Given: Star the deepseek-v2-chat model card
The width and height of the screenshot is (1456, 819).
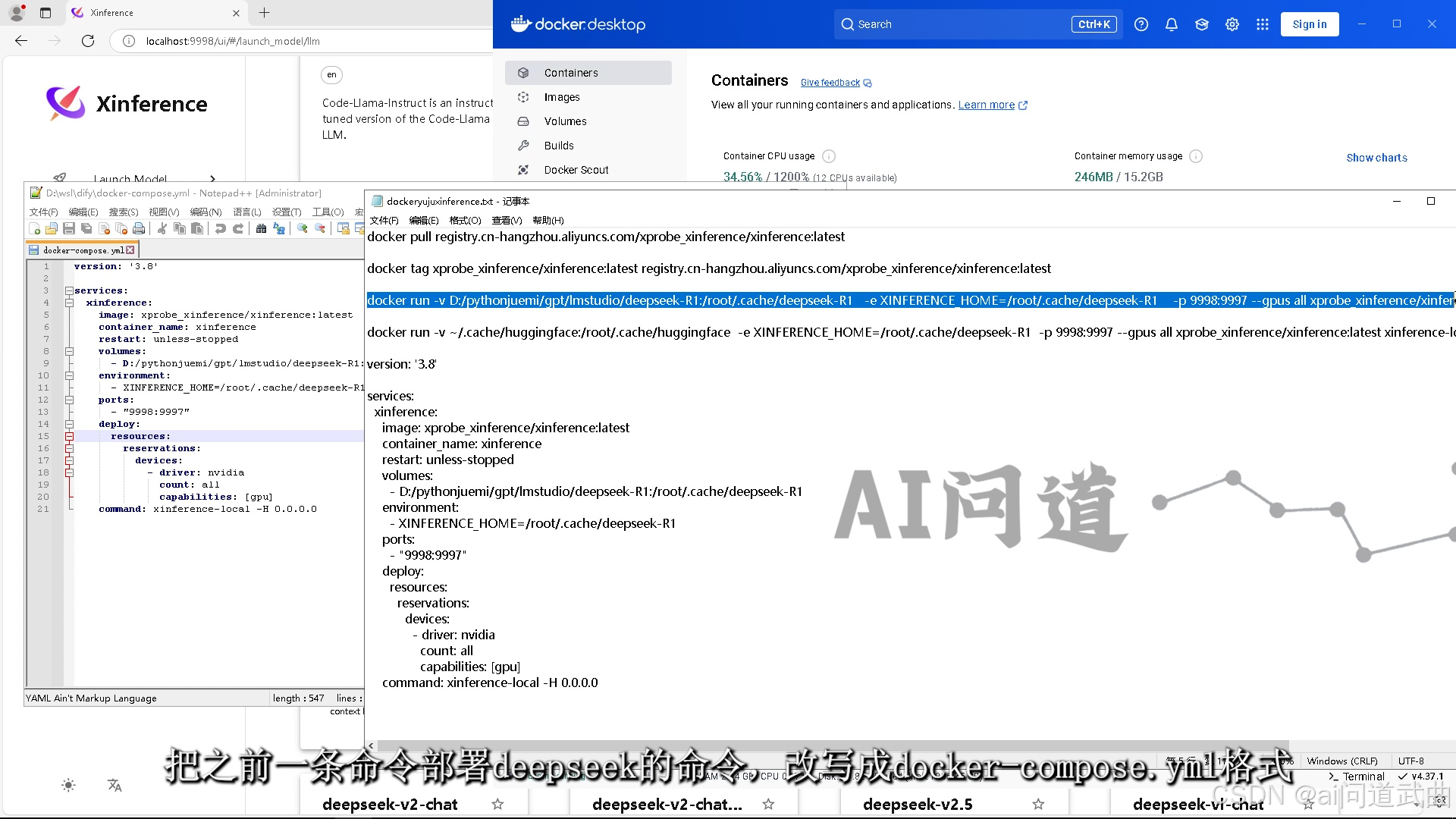Looking at the screenshot, I should pyautogui.click(x=497, y=804).
